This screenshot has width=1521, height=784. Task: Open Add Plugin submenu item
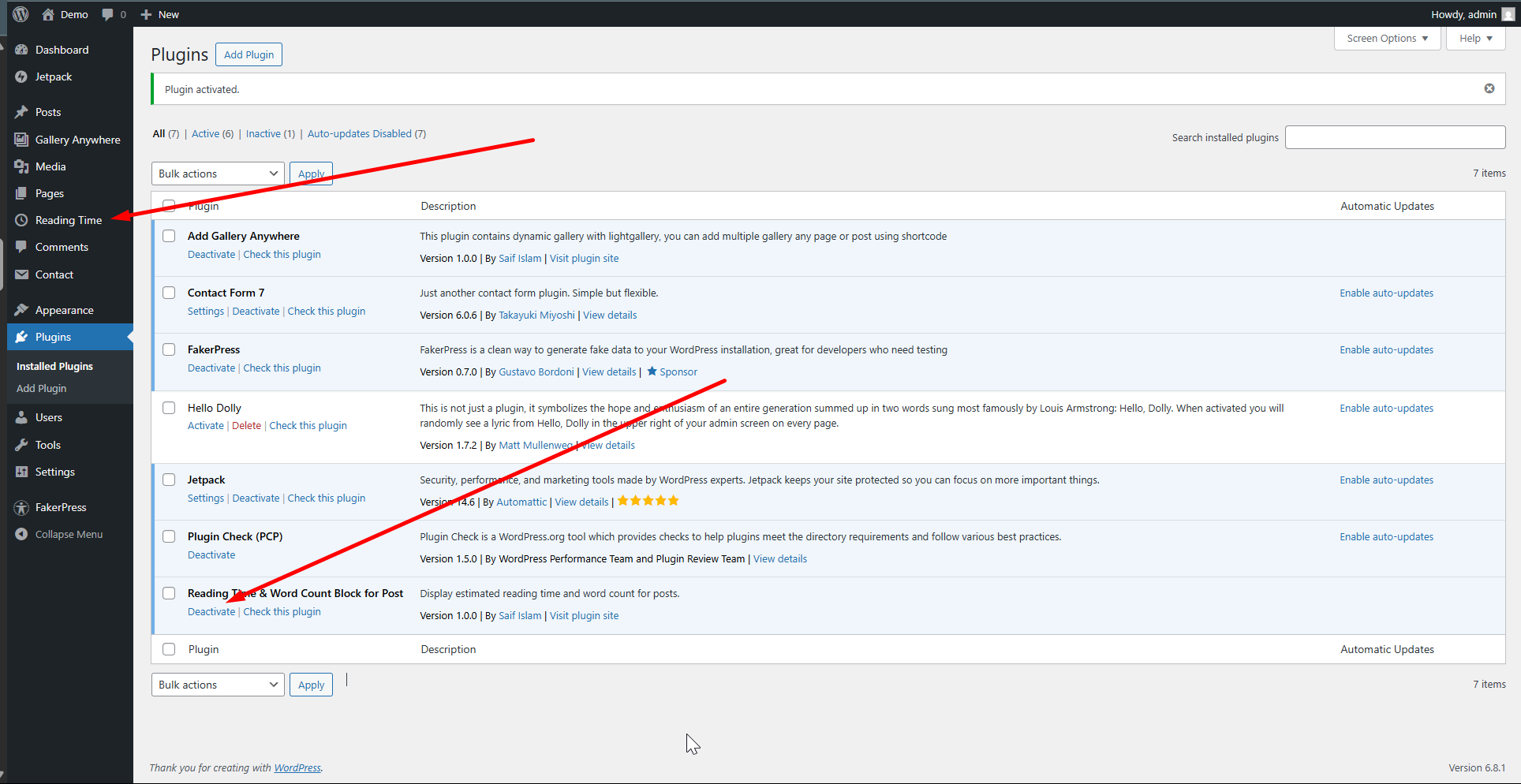[x=42, y=388]
